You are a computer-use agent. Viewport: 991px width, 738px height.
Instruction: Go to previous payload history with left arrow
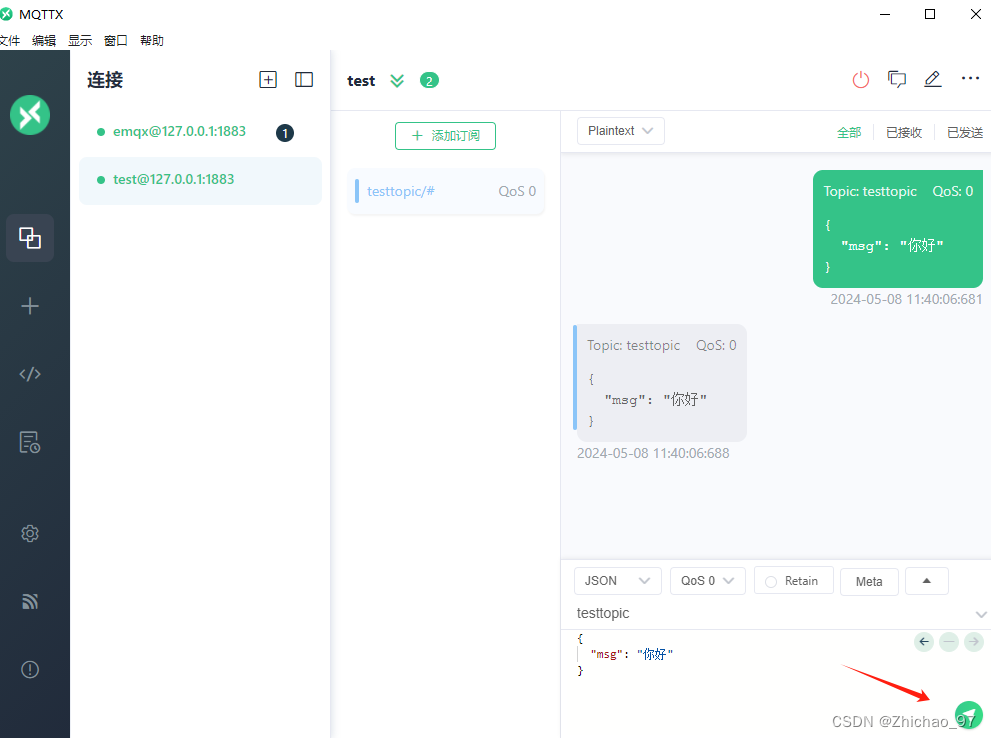[924, 642]
